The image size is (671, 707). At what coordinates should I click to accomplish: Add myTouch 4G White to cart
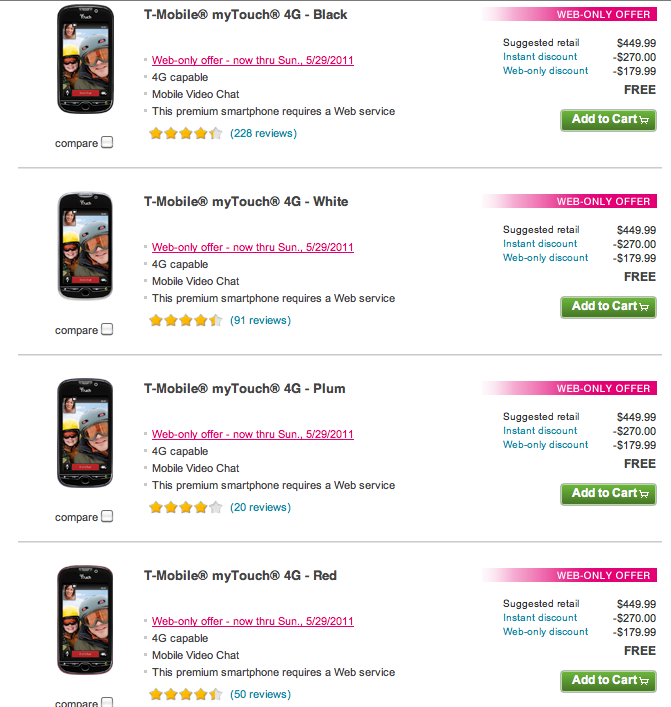coord(608,307)
